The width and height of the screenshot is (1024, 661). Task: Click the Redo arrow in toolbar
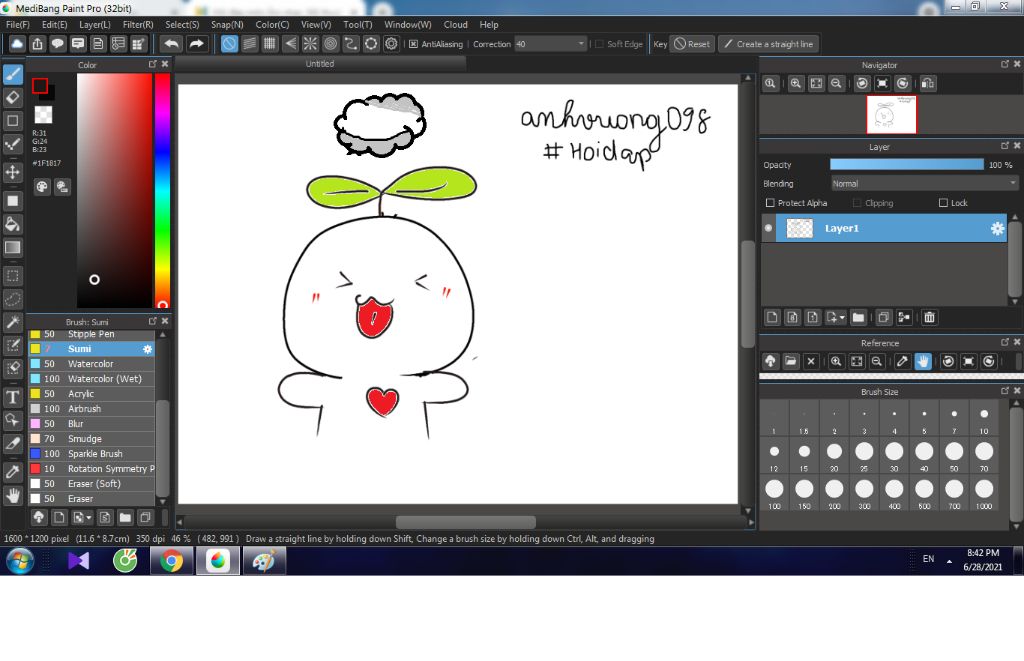196,44
